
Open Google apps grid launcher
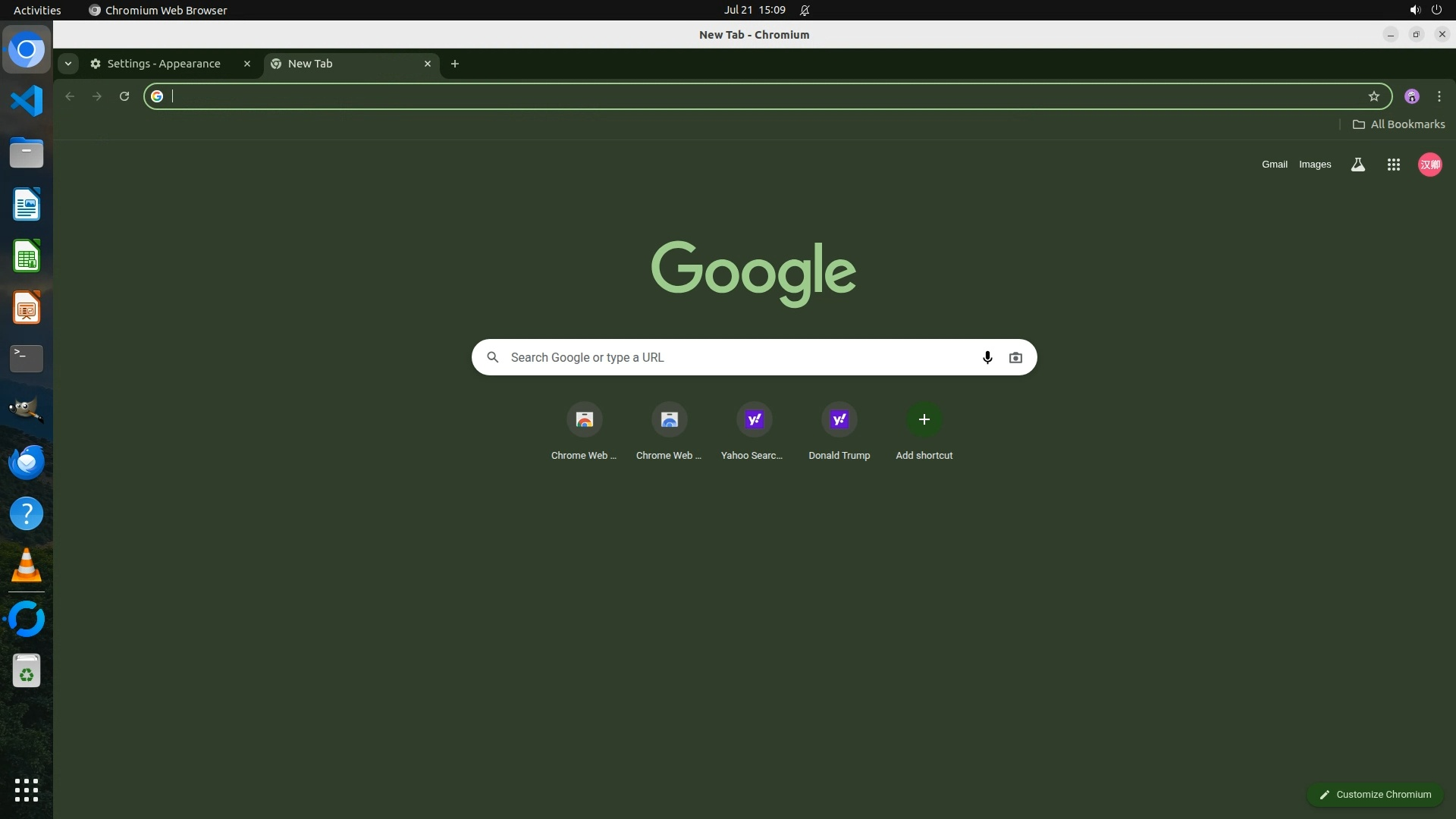coord(1393,165)
